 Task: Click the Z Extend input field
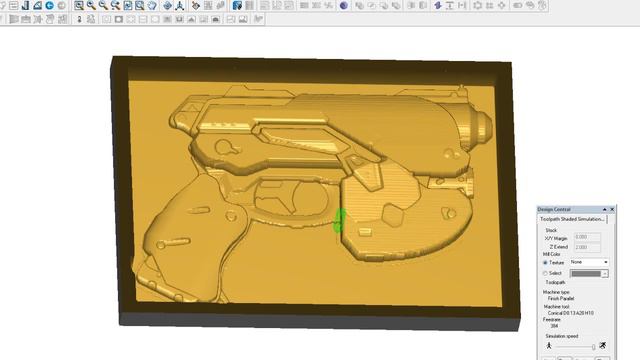[x=587, y=247]
